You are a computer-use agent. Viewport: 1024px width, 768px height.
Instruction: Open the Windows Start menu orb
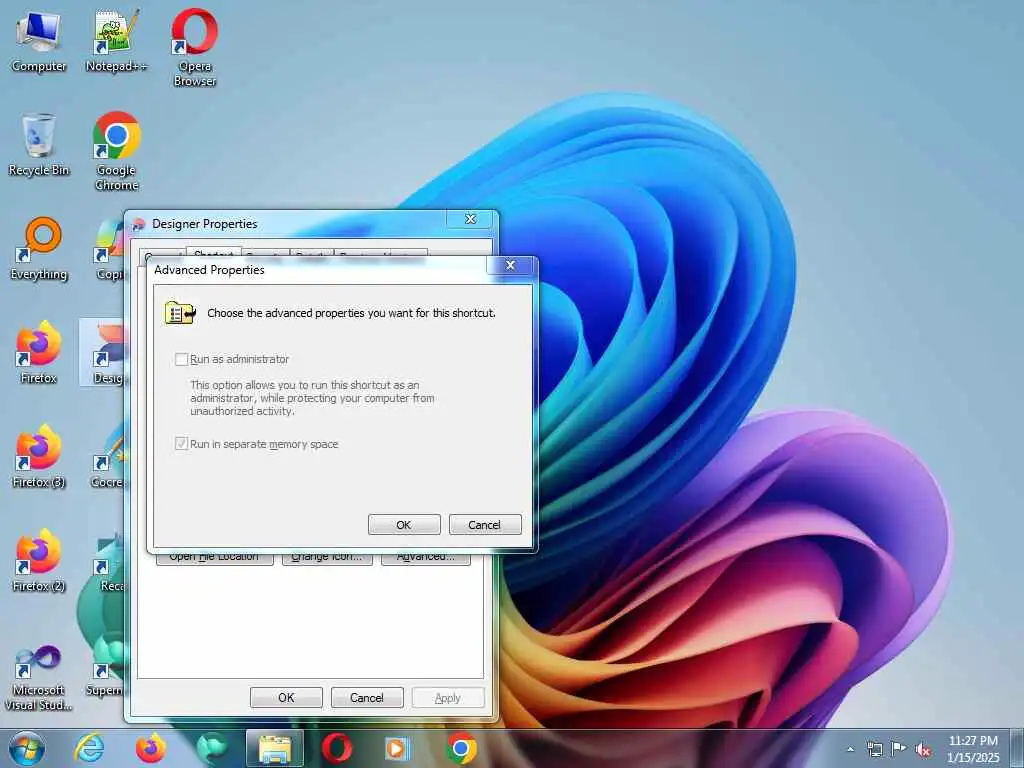pos(27,748)
